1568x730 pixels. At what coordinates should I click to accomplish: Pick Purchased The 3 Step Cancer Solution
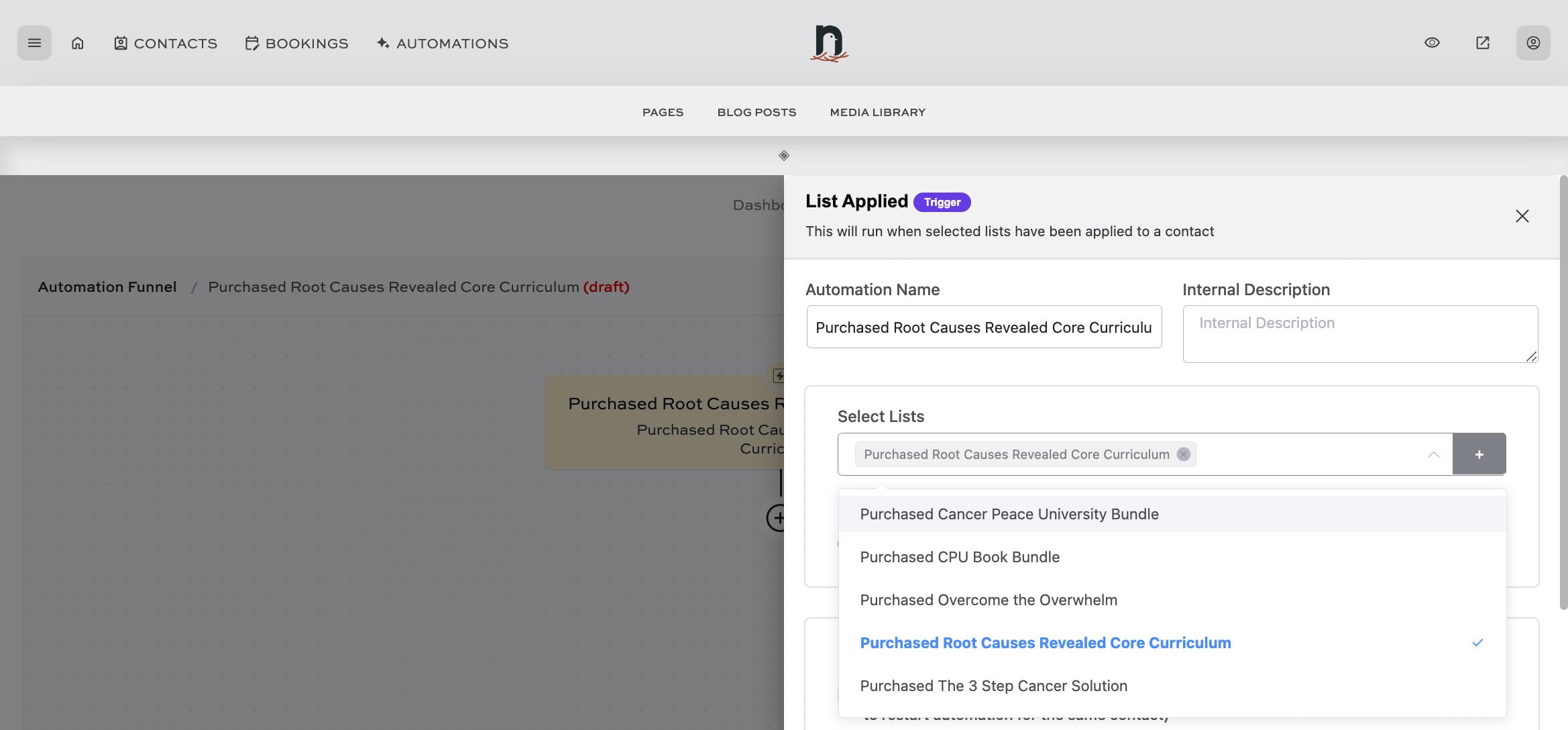(x=993, y=686)
